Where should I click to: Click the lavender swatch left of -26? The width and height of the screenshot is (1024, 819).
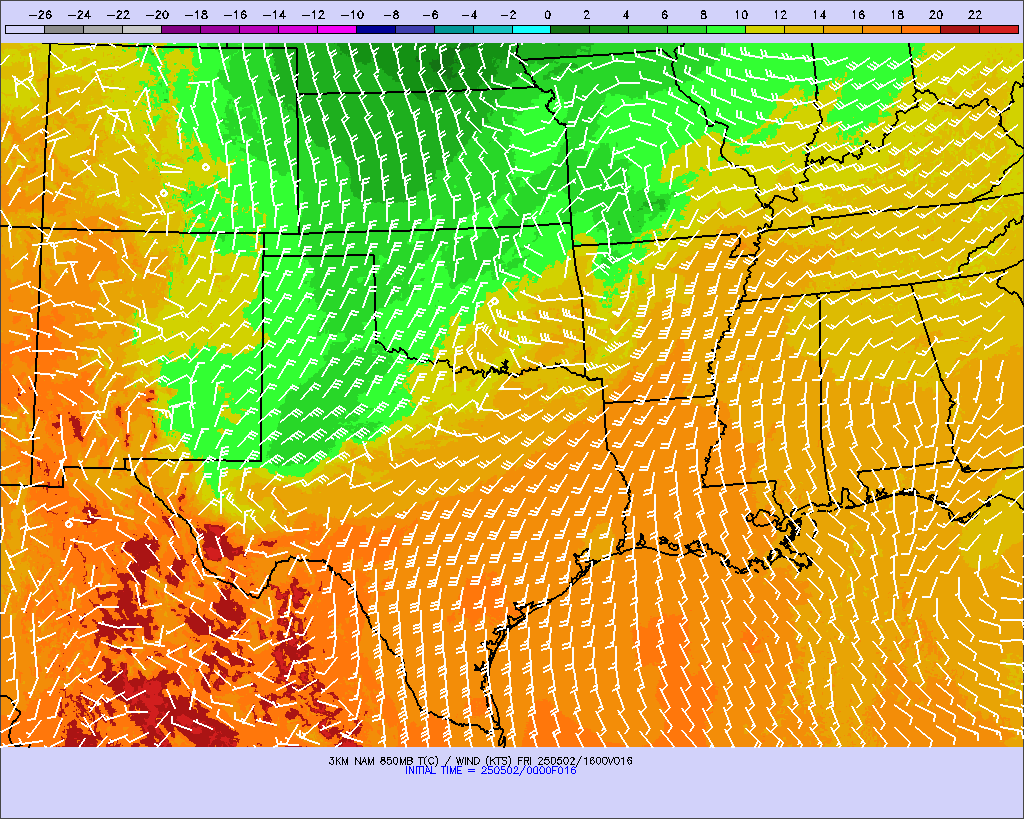coord(25,29)
